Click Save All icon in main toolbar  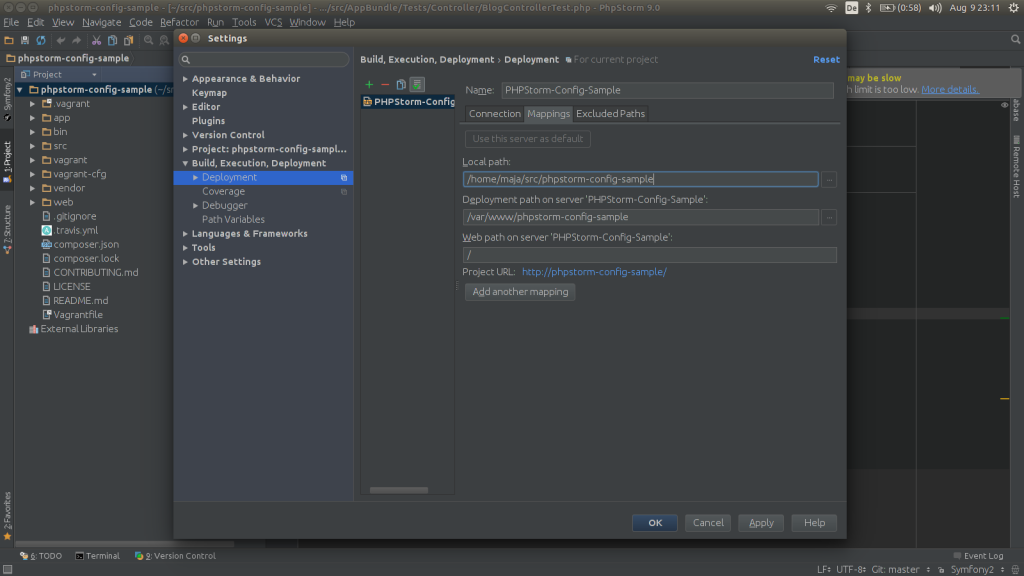(x=25, y=40)
